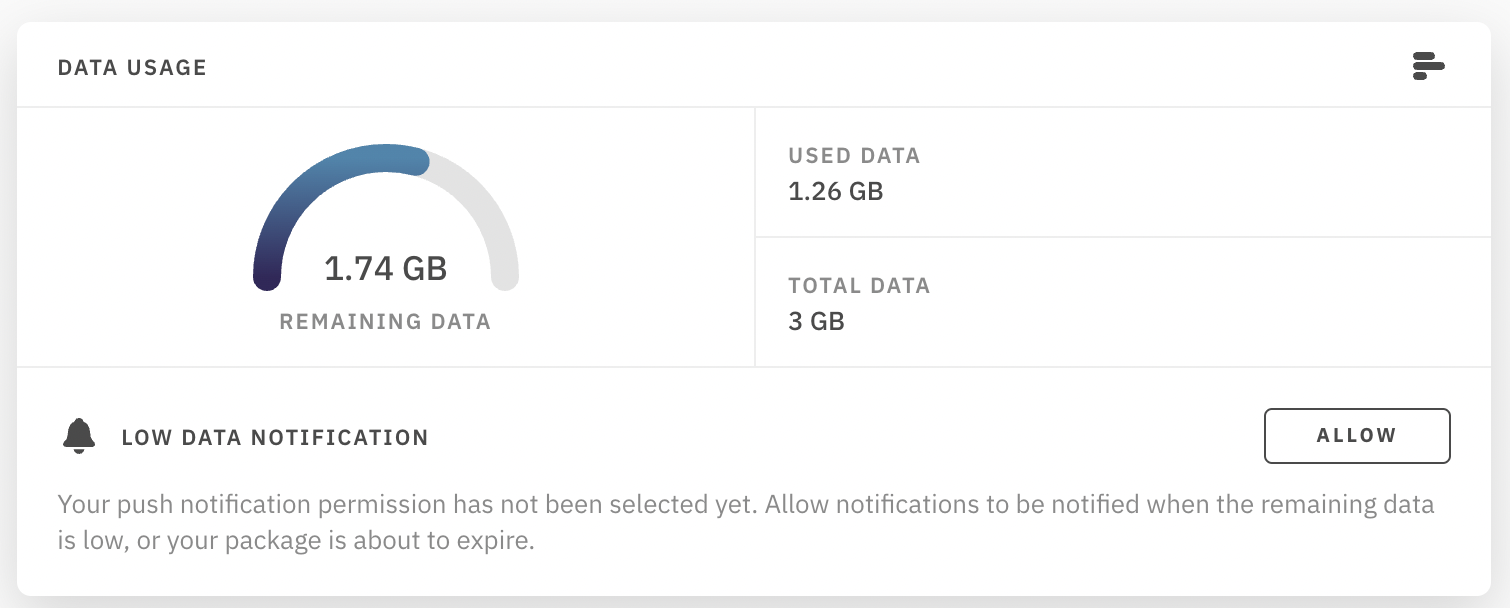Click the DATA USAGE card title
This screenshot has height=608, width=1510.
point(132,68)
